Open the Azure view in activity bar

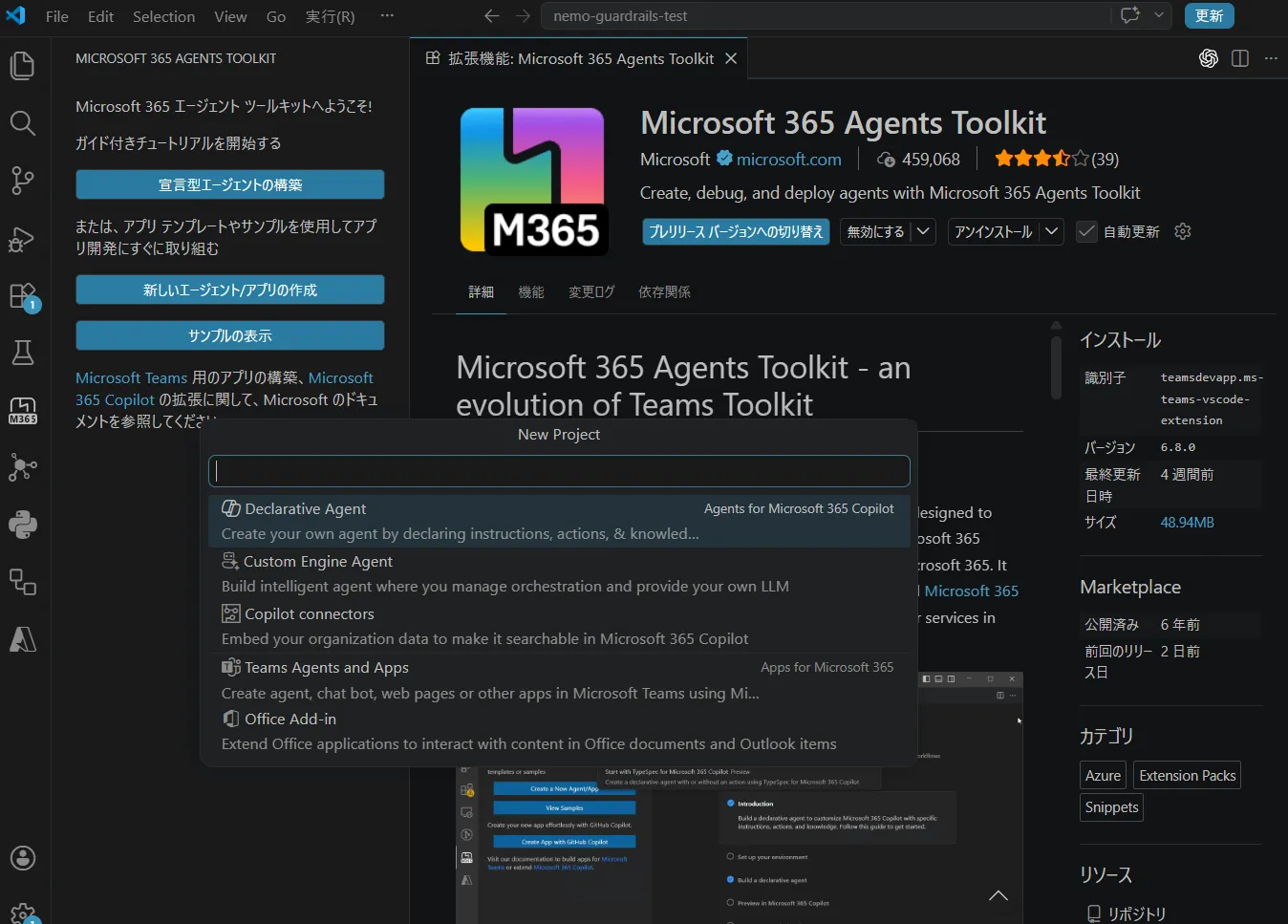point(22,639)
